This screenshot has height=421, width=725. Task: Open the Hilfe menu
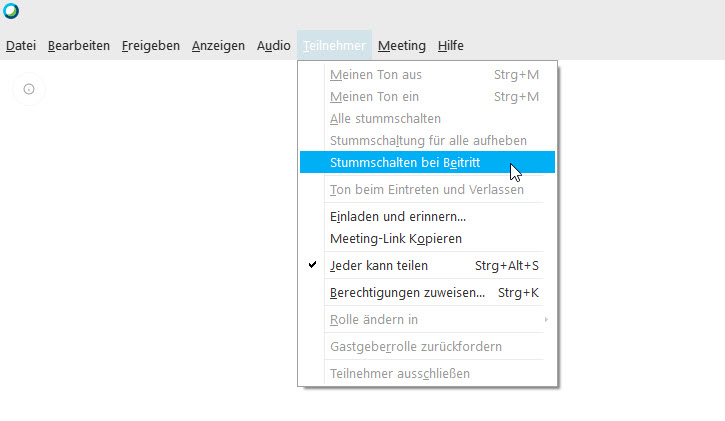[x=451, y=45]
